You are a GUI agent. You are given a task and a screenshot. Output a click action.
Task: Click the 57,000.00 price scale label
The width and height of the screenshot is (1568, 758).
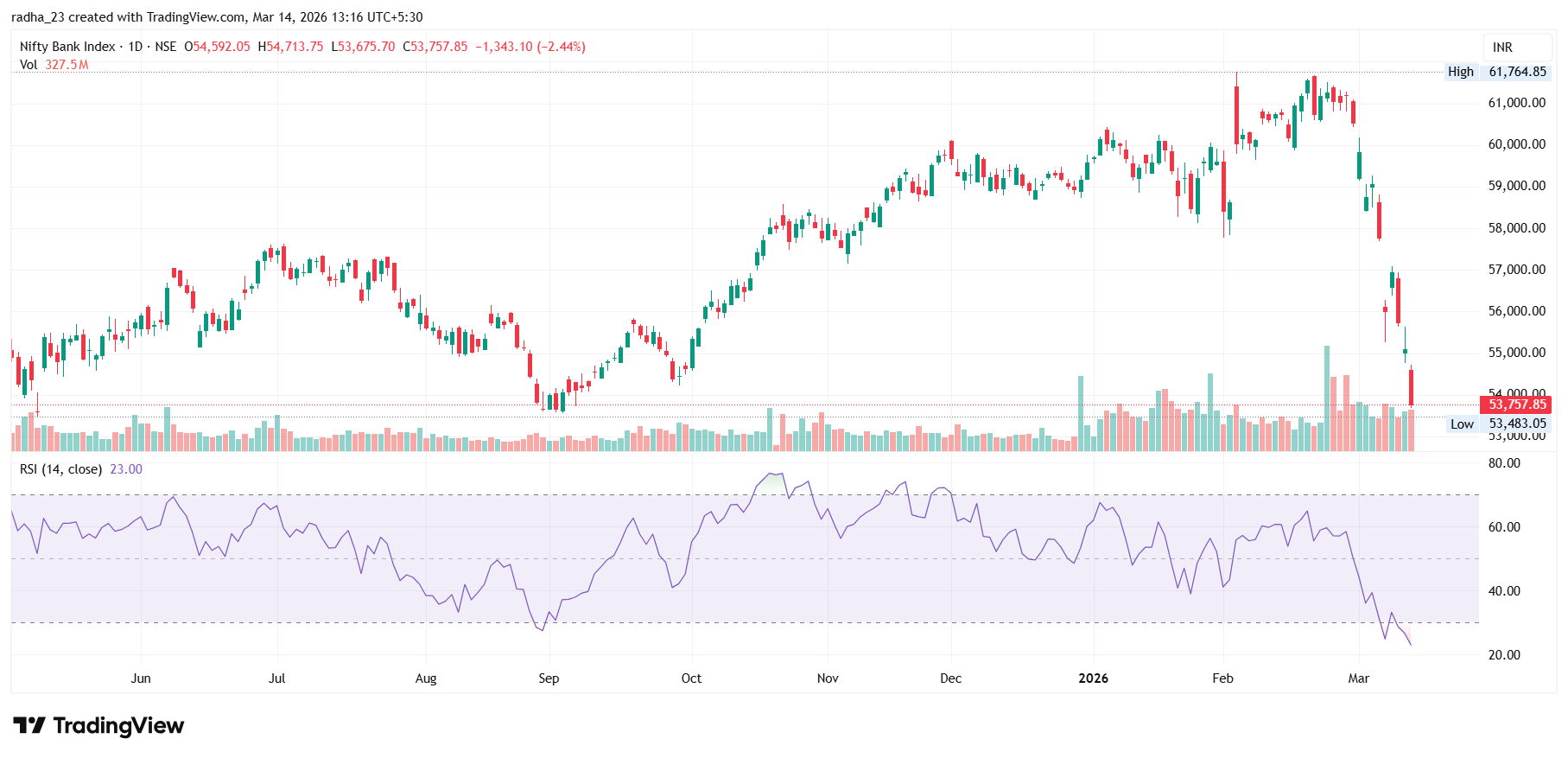[x=1517, y=270]
